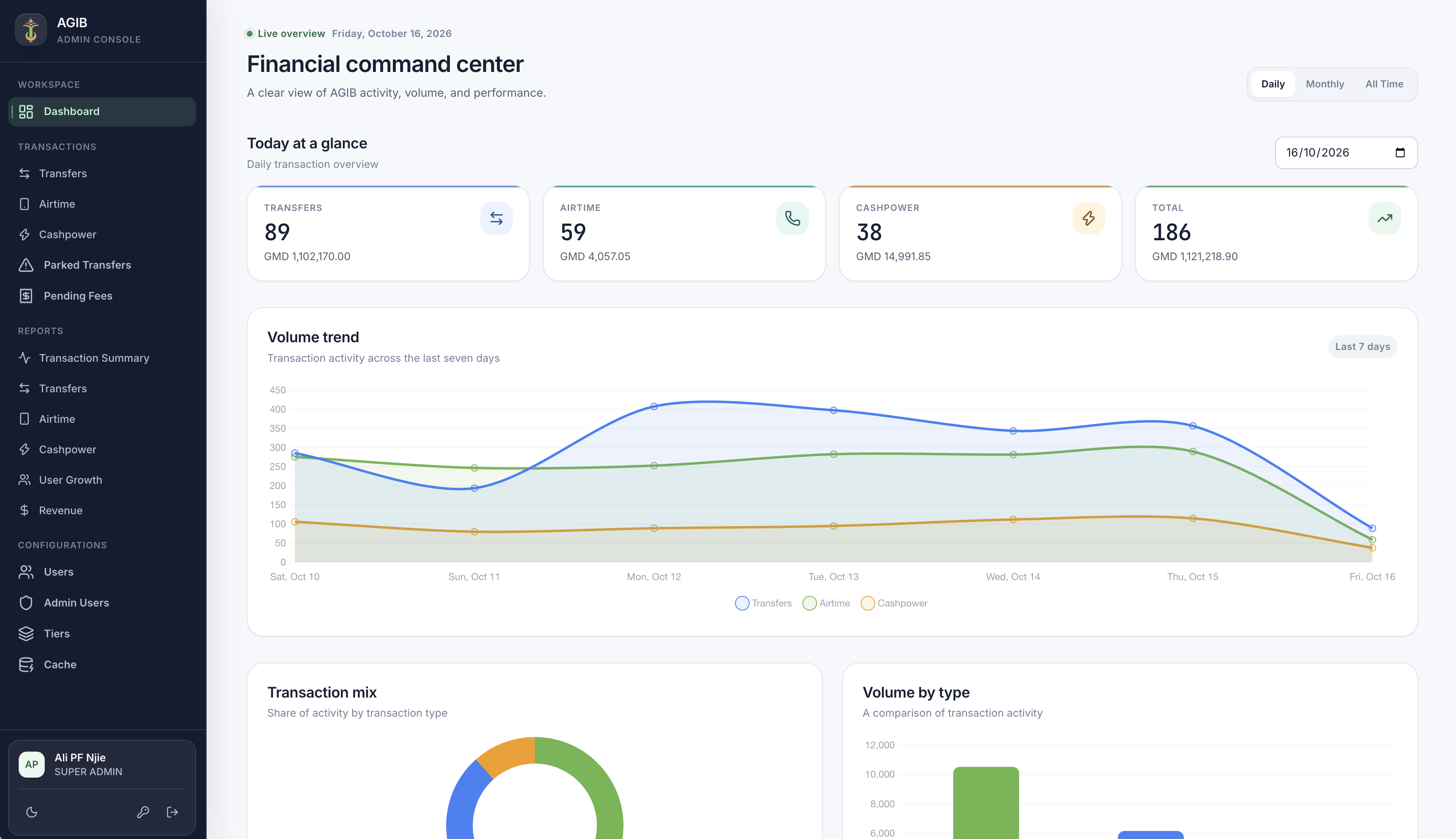Click the Pending Fees receipt icon

[26, 296]
